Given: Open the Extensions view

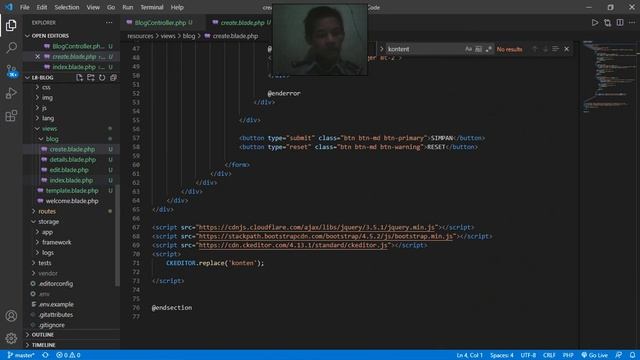Looking at the screenshot, I should click(x=11, y=116).
